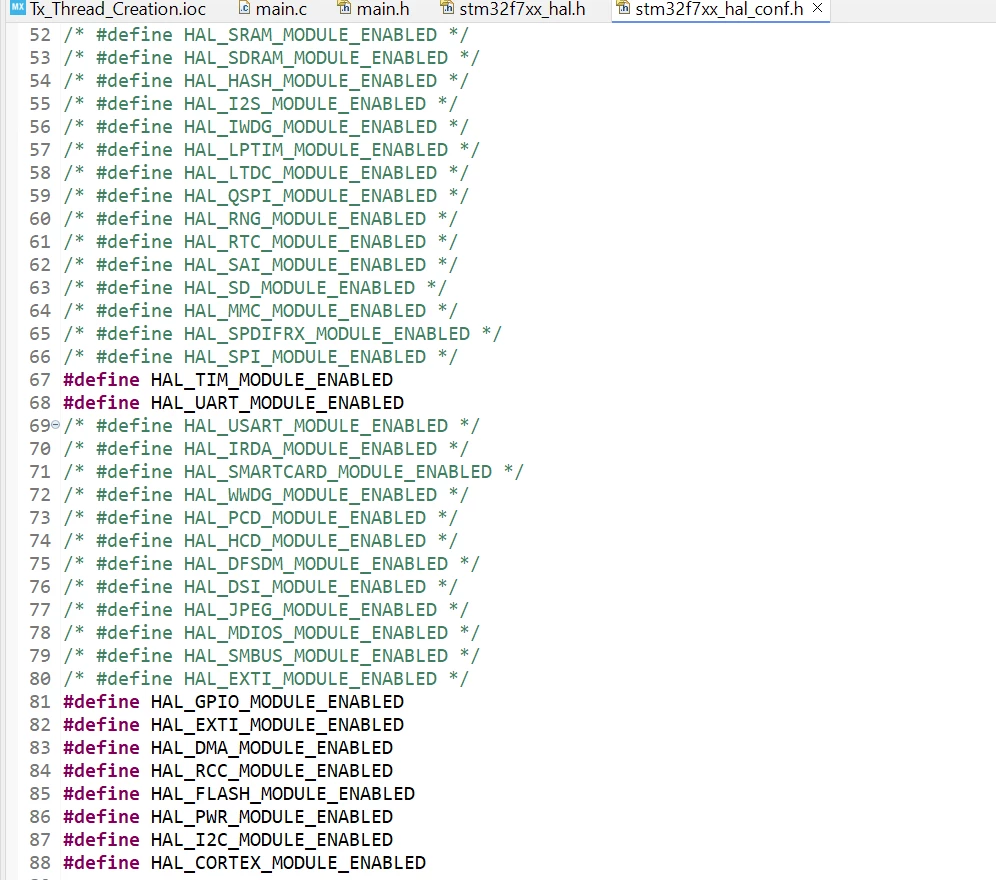Click commented HAL_DSI_MODULE_ENABLED line
The width and height of the screenshot is (996, 880).
click(260, 587)
